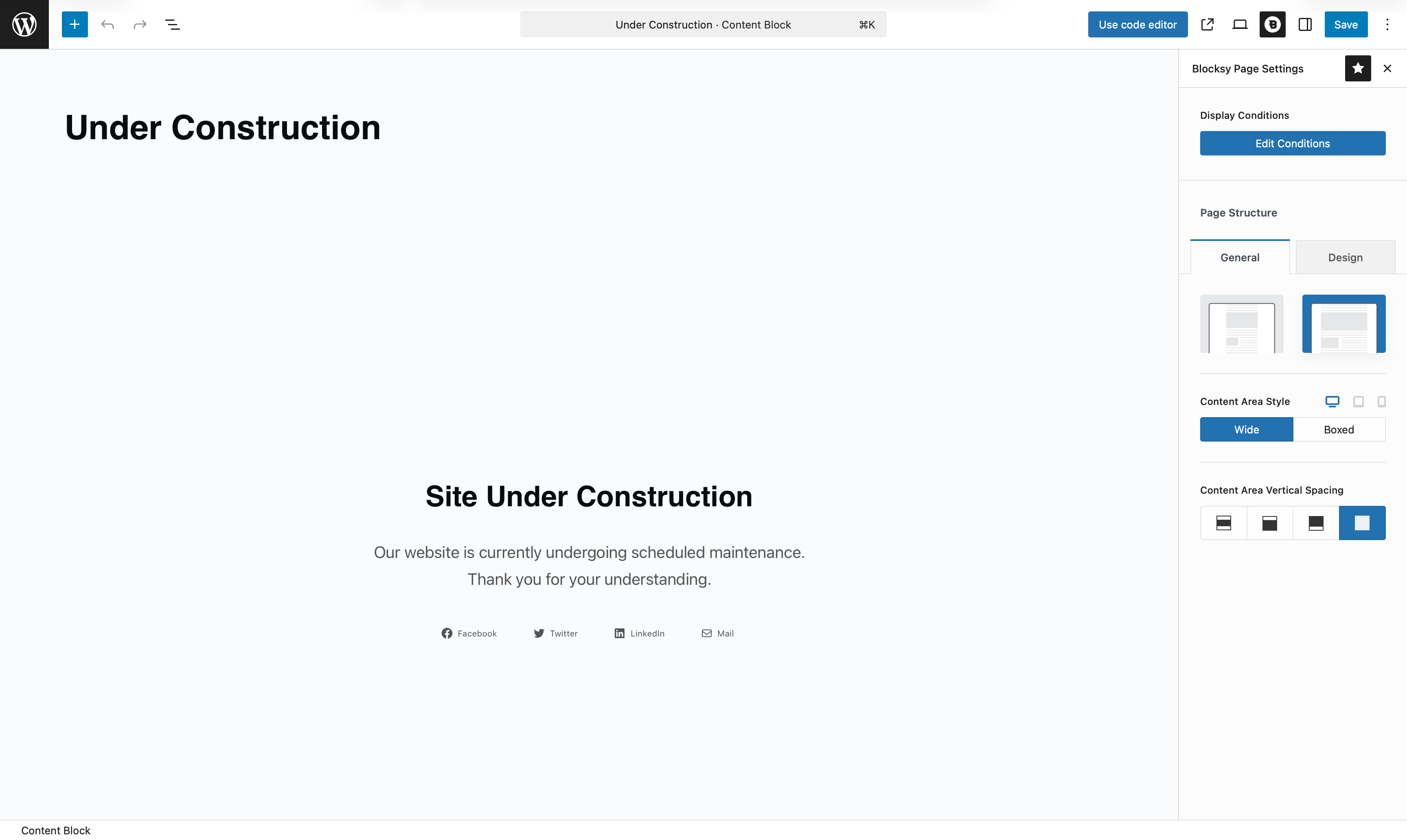Screen dimensions: 1407x840
Task: Select bottom only vertical spacing
Action: click(x=1316, y=523)
